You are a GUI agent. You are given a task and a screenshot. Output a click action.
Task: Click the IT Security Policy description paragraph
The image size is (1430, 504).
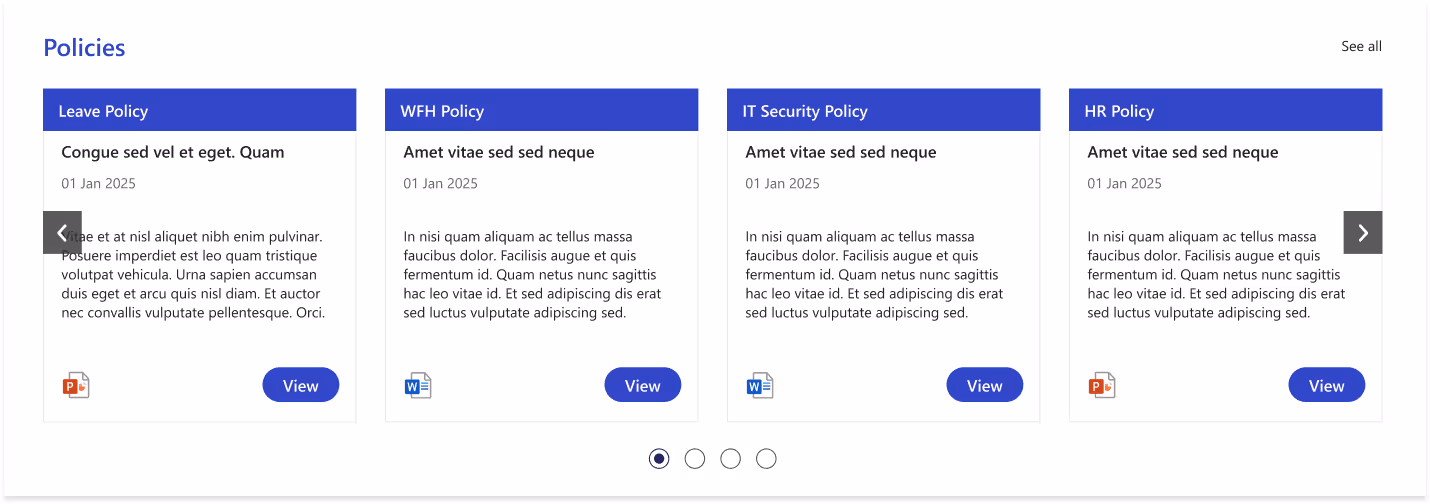874,275
